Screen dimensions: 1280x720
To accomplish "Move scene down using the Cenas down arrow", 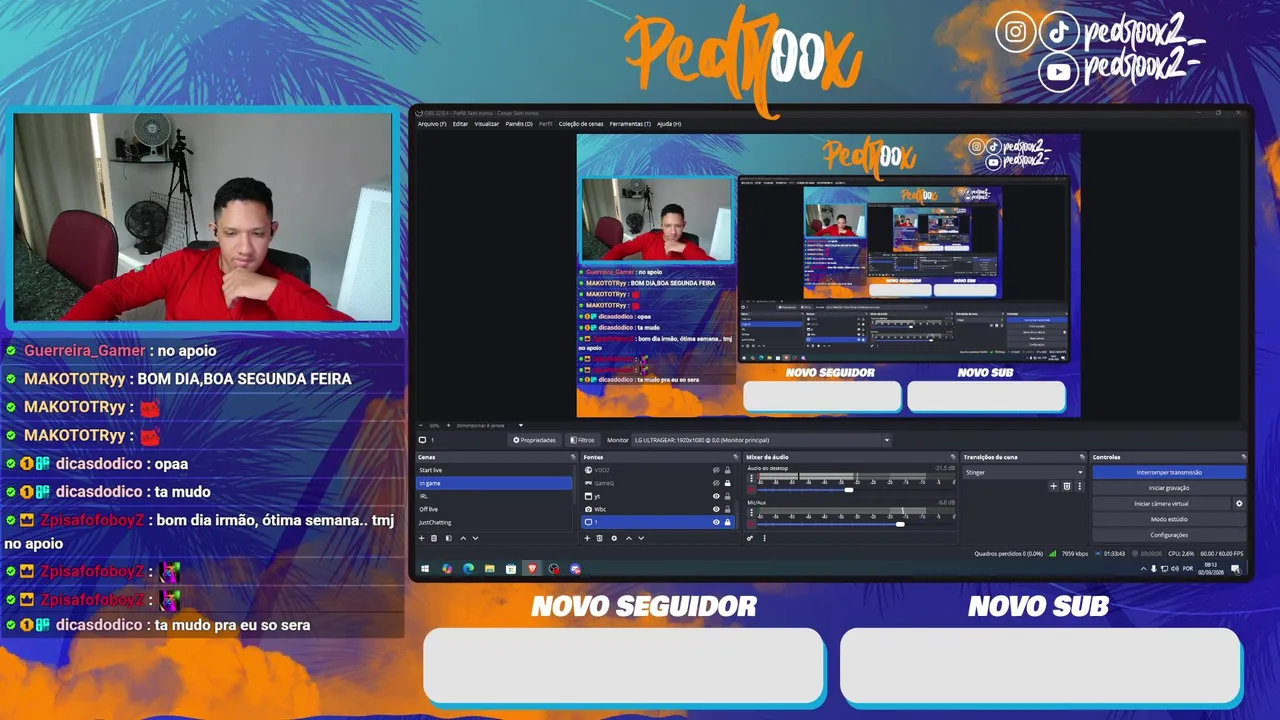I will click(475, 538).
